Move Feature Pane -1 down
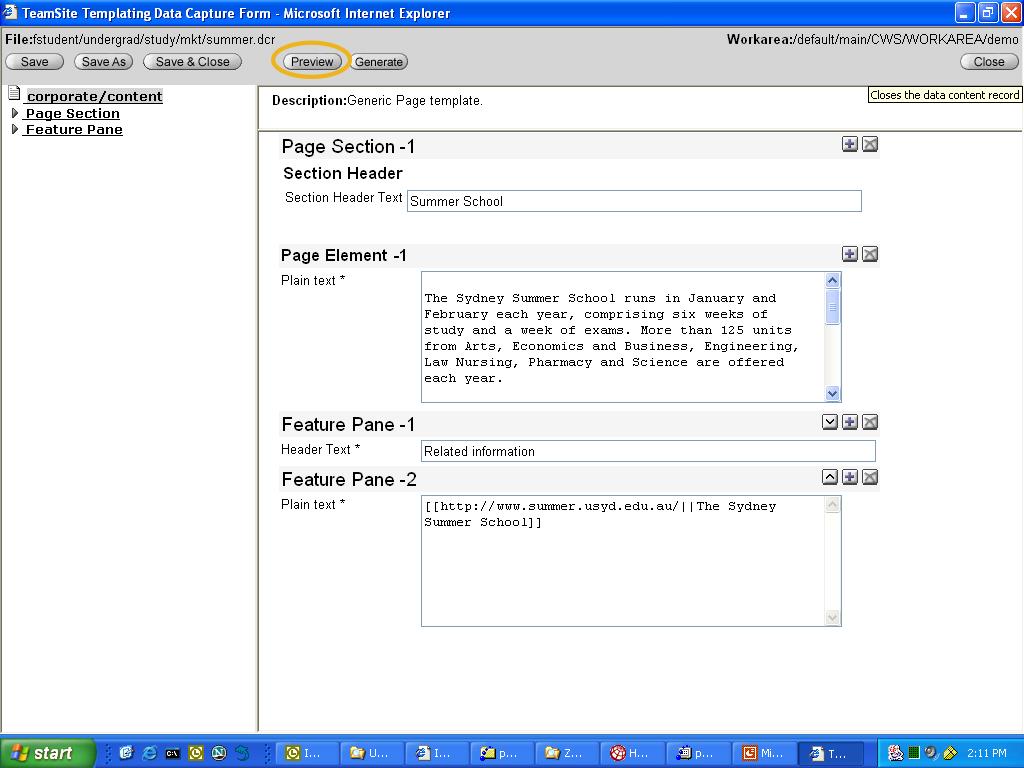The image size is (1024, 768). pos(829,422)
